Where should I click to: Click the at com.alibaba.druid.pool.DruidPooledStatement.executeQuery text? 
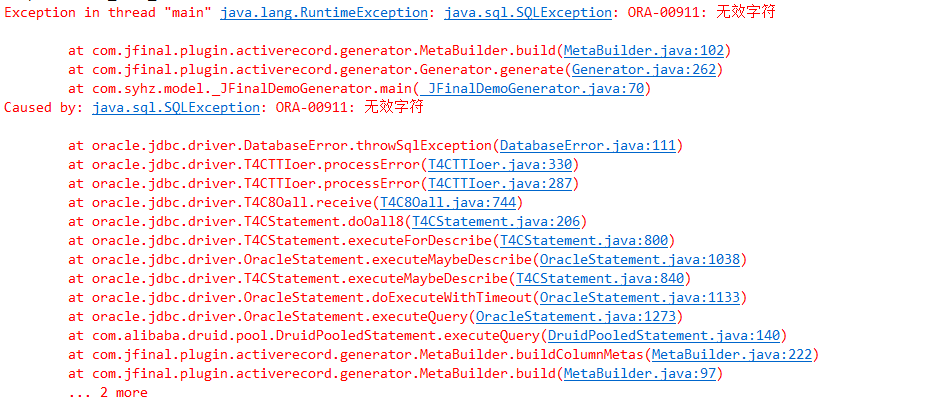tap(304, 336)
